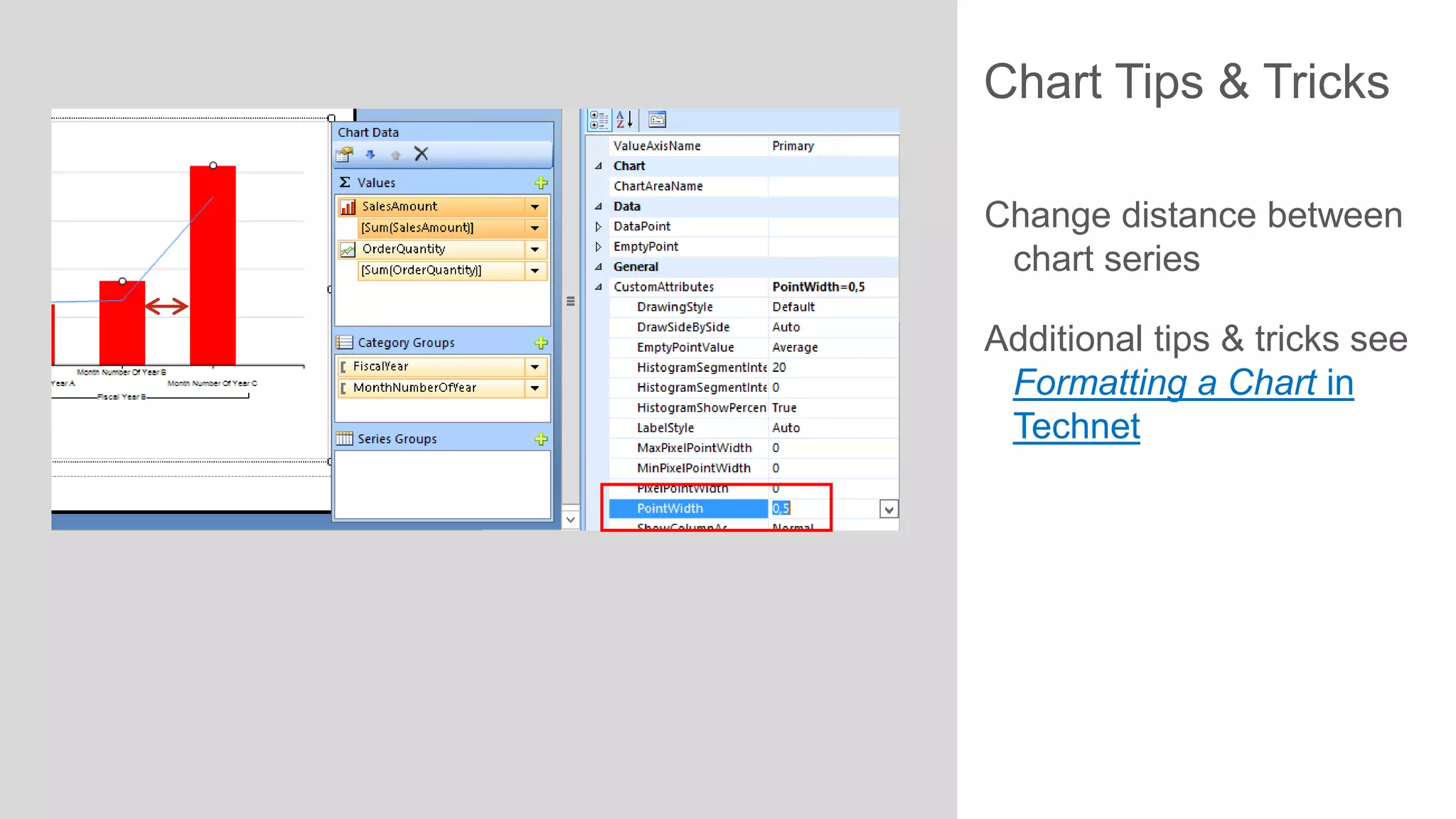
Task: Open Property Pages icon in properties toolbar
Action: tap(658, 119)
